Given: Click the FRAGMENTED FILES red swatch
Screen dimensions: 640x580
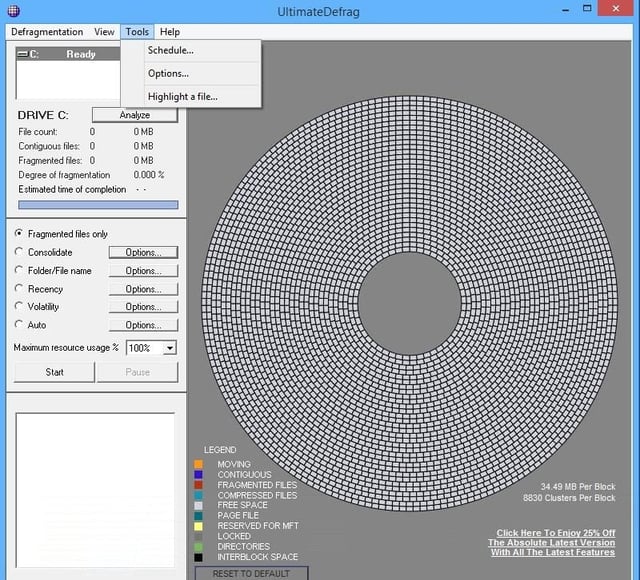Looking at the screenshot, I should click(198, 484).
